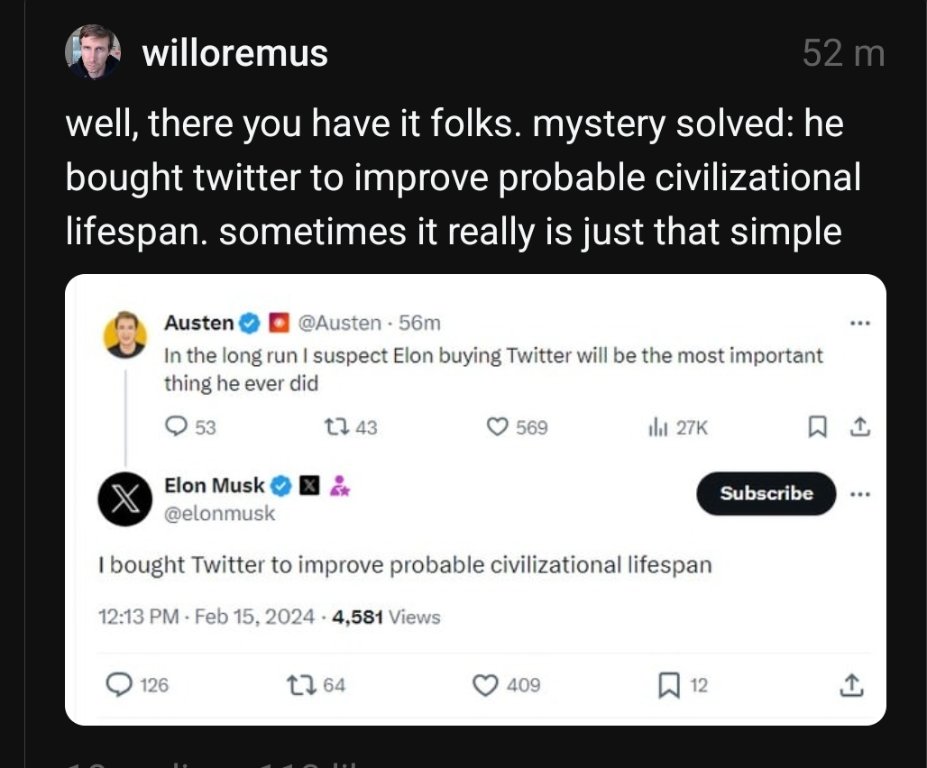This screenshot has height=768, width=927.
Task: Click the reply icon with 126 replies
Action: point(119,685)
